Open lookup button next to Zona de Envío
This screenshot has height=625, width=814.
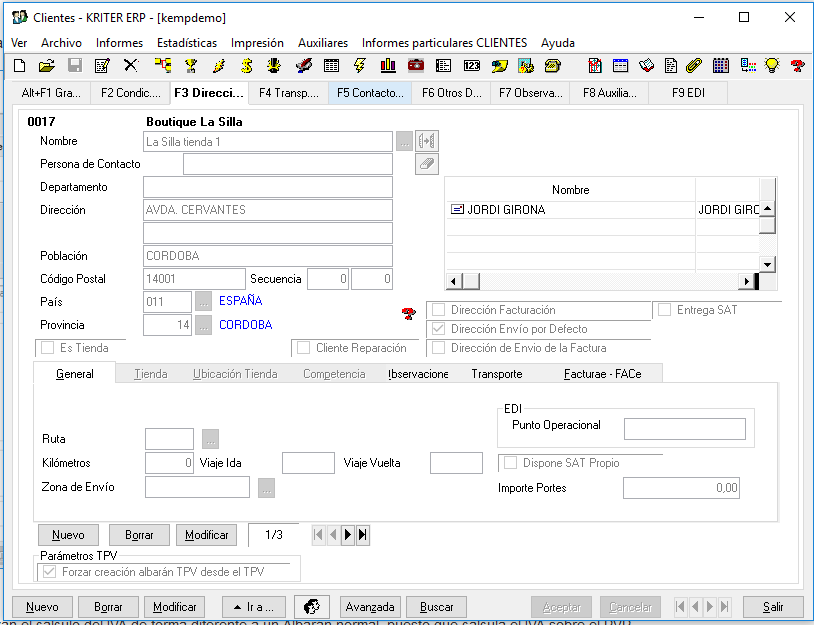pyautogui.click(x=266, y=487)
